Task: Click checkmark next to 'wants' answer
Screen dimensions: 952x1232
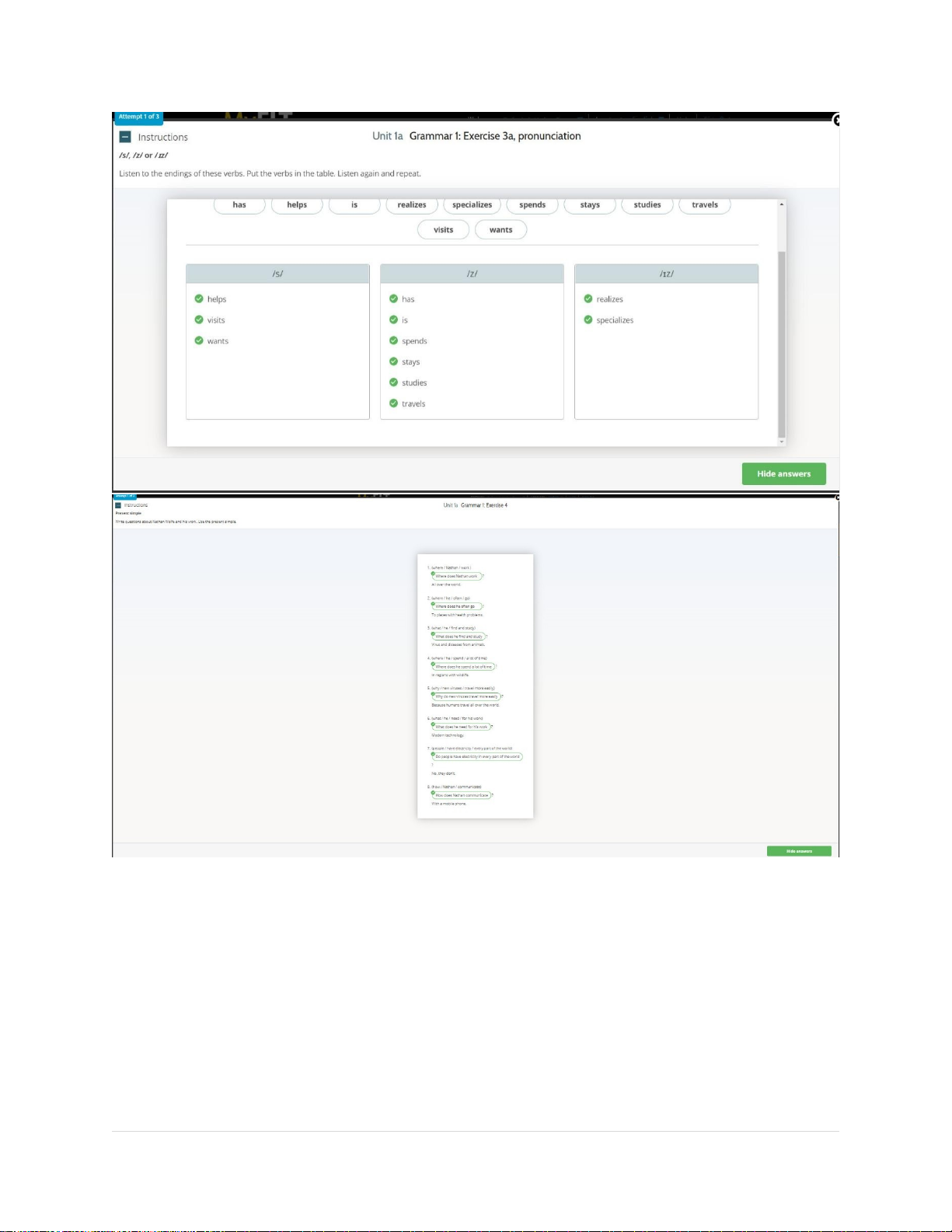Action: click(x=199, y=340)
